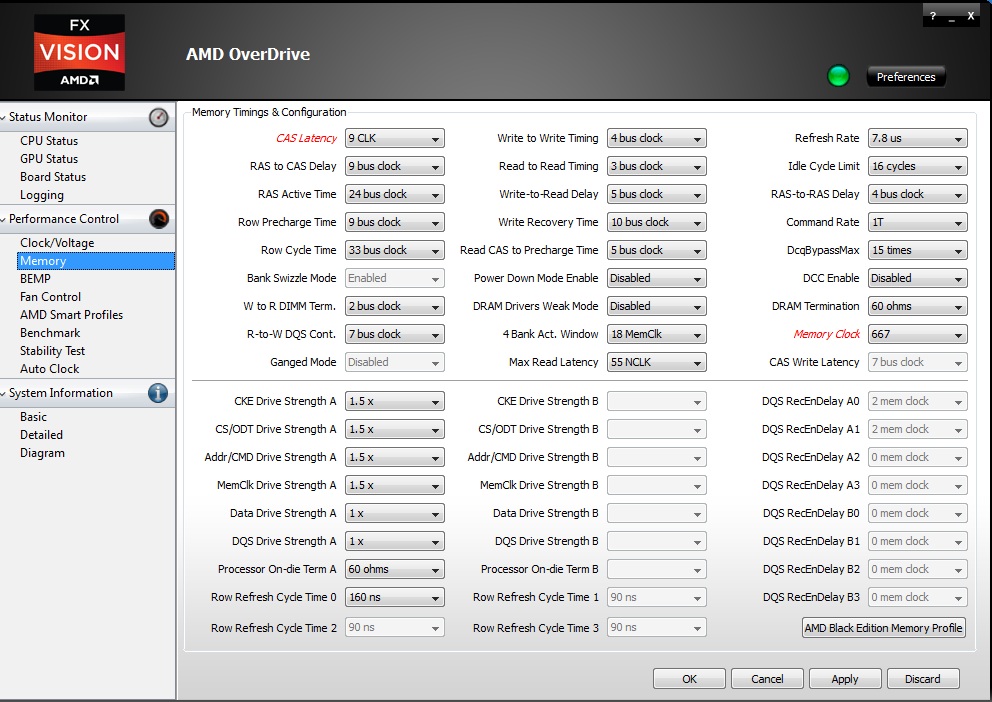
Task: Open Basic system information
Action: coord(34,417)
